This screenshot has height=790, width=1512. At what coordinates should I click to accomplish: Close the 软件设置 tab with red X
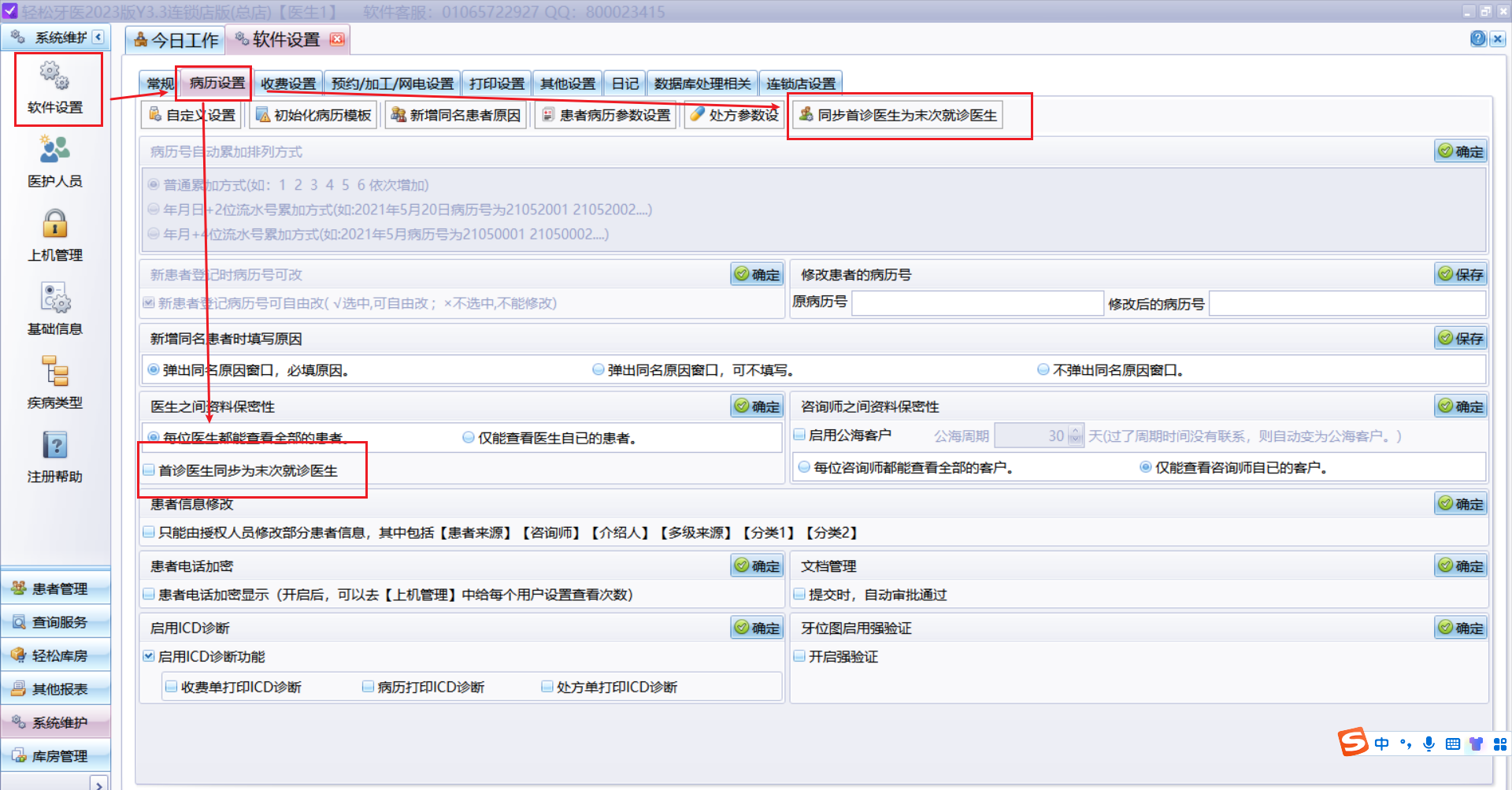point(337,39)
